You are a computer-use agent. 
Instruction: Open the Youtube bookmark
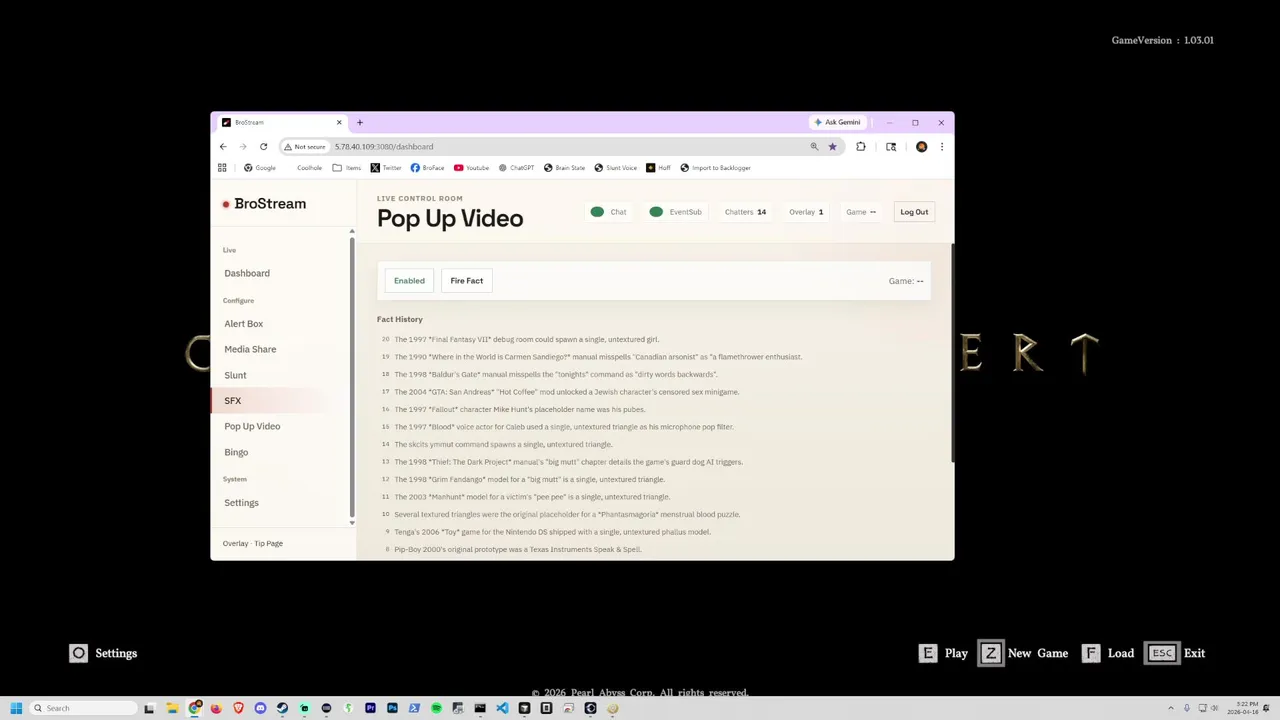[x=471, y=168]
